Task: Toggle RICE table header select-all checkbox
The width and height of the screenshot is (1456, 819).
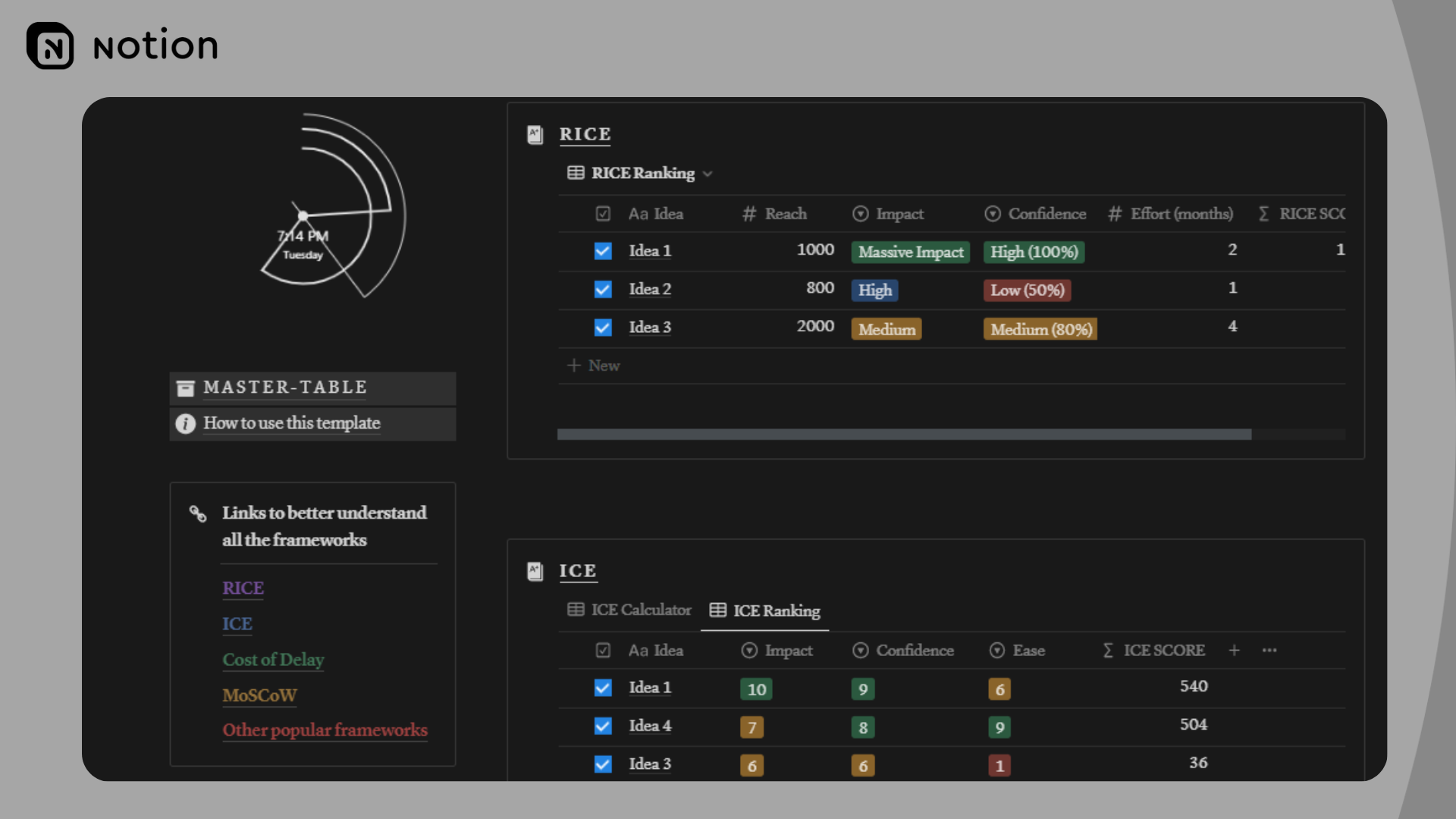Action: (603, 214)
